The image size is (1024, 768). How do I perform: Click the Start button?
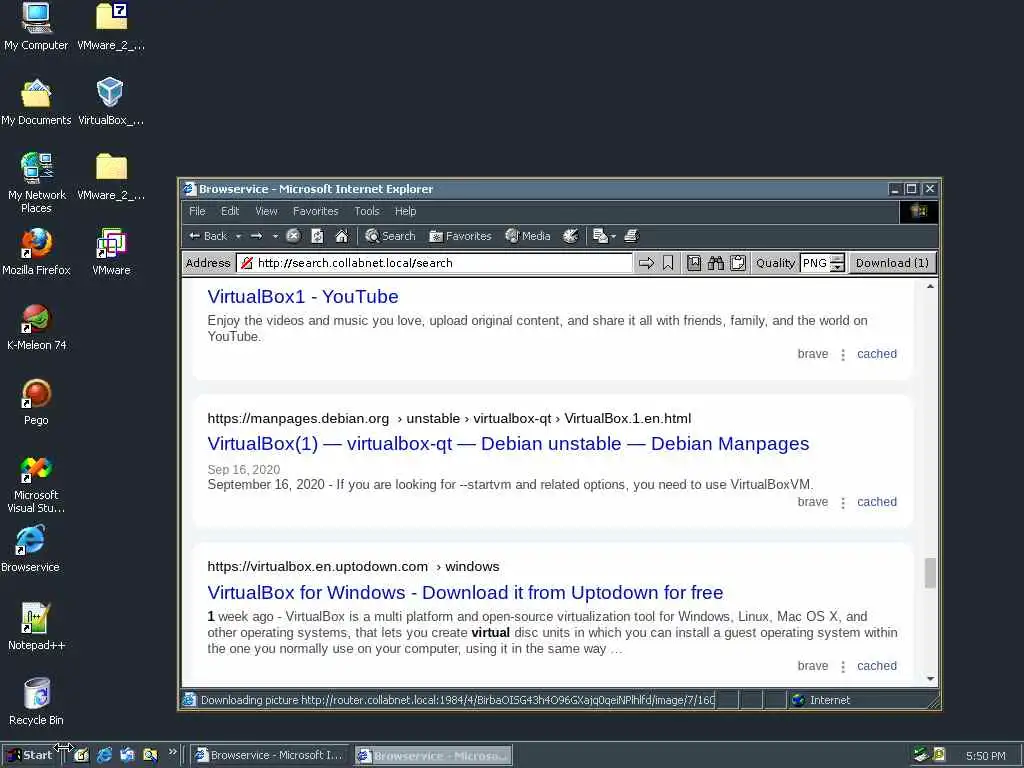[29, 755]
